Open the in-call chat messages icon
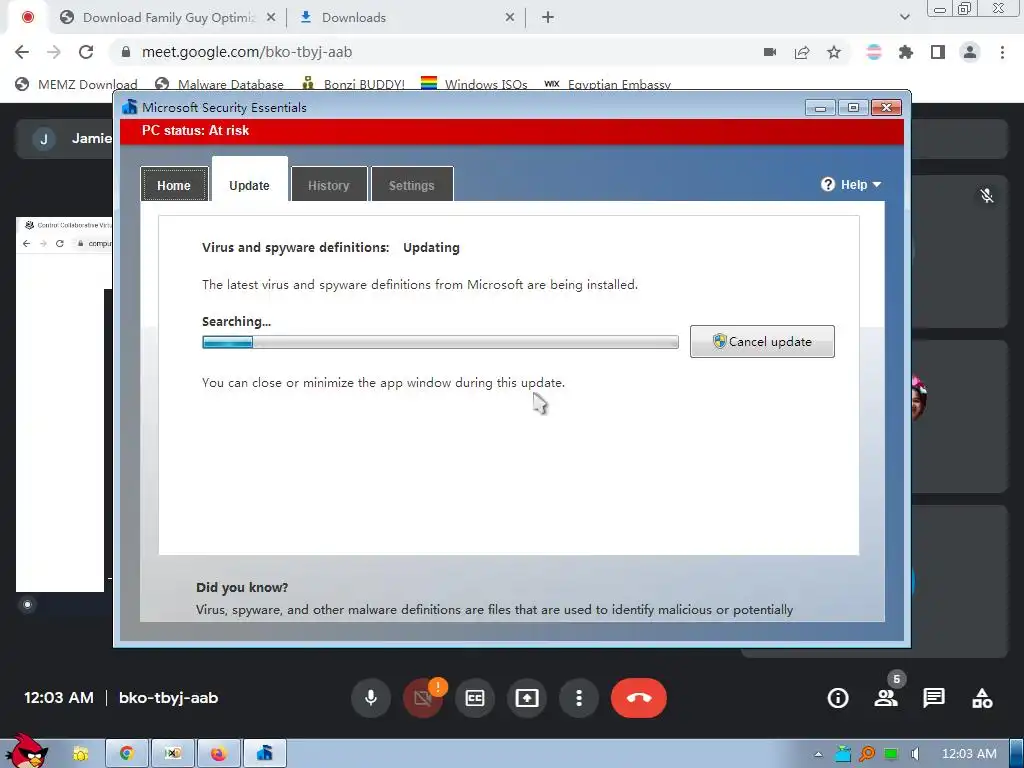1024x768 pixels. [934, 698]
